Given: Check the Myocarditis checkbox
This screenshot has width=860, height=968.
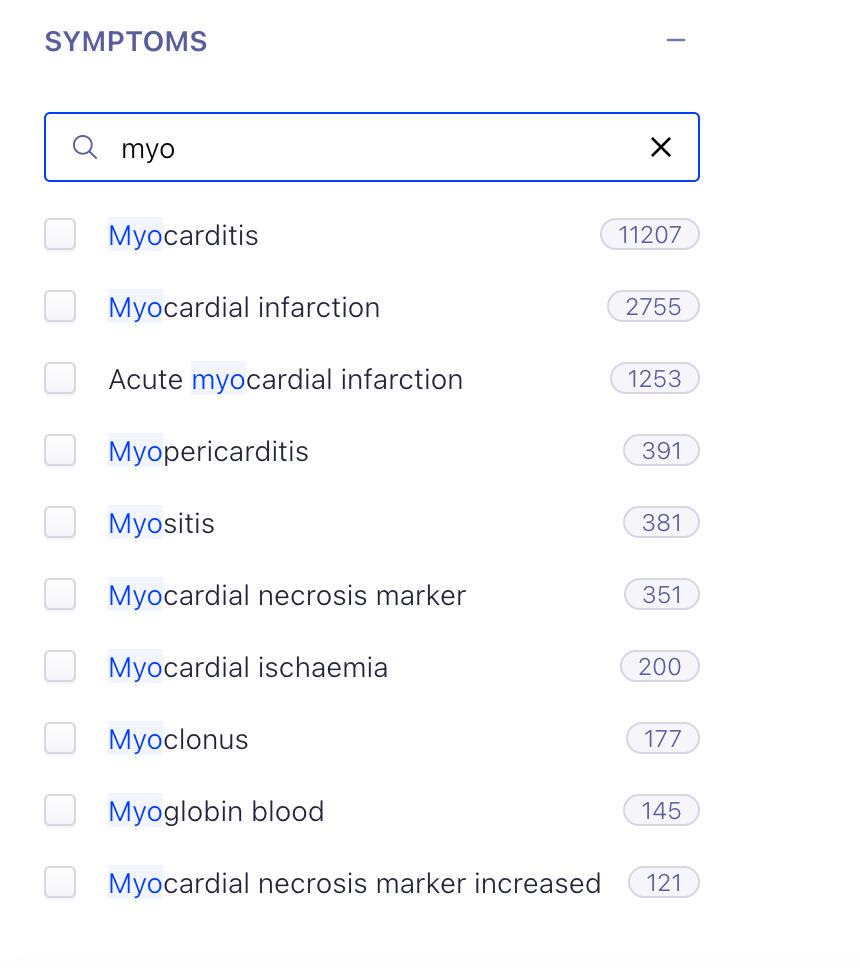Looking at the screenshot, I should [60, 235].
